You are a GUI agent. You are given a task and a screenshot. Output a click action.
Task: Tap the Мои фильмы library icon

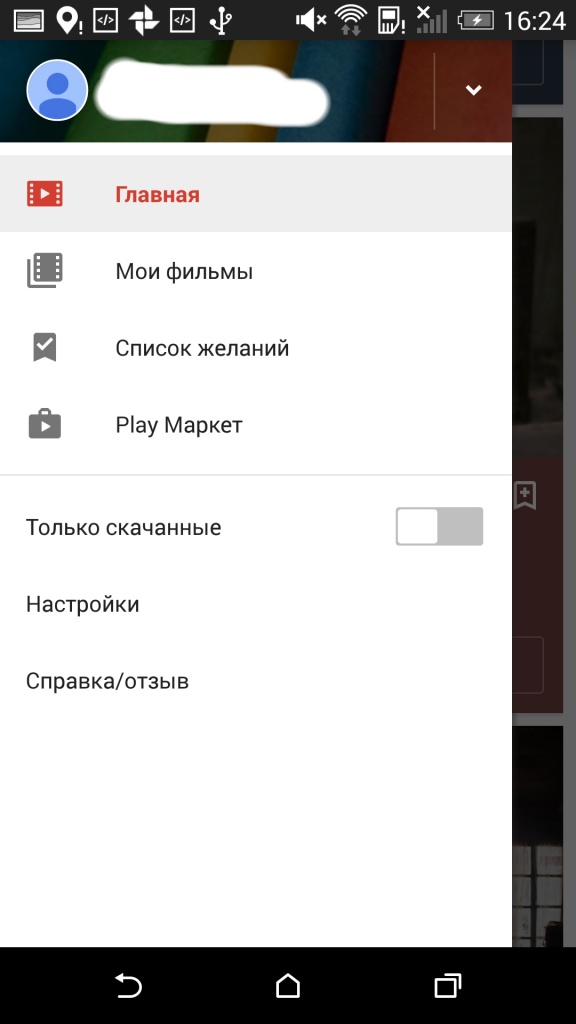(44, 270)
